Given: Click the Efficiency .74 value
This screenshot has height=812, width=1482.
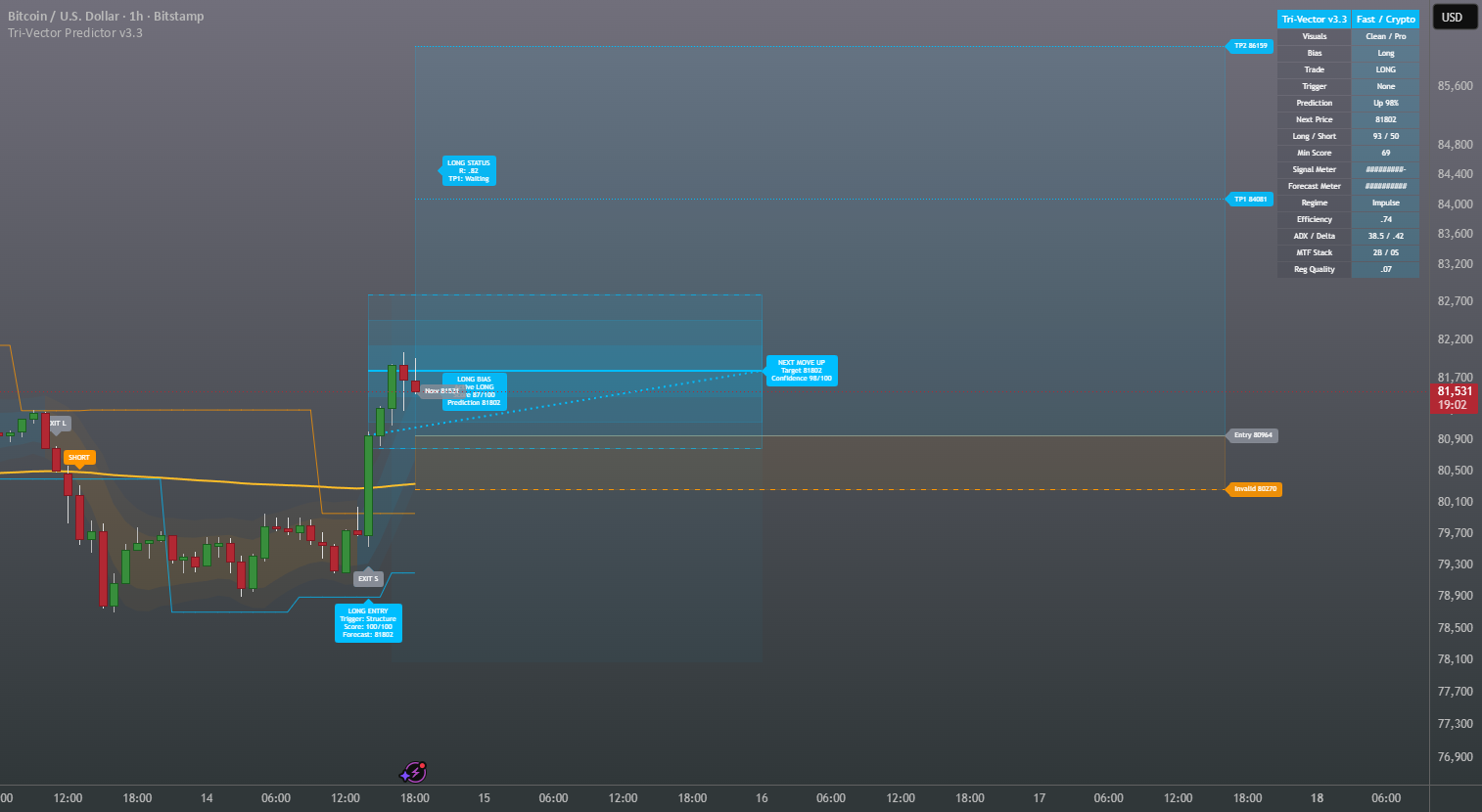Looking at the screenshot, I should 1385,219.
